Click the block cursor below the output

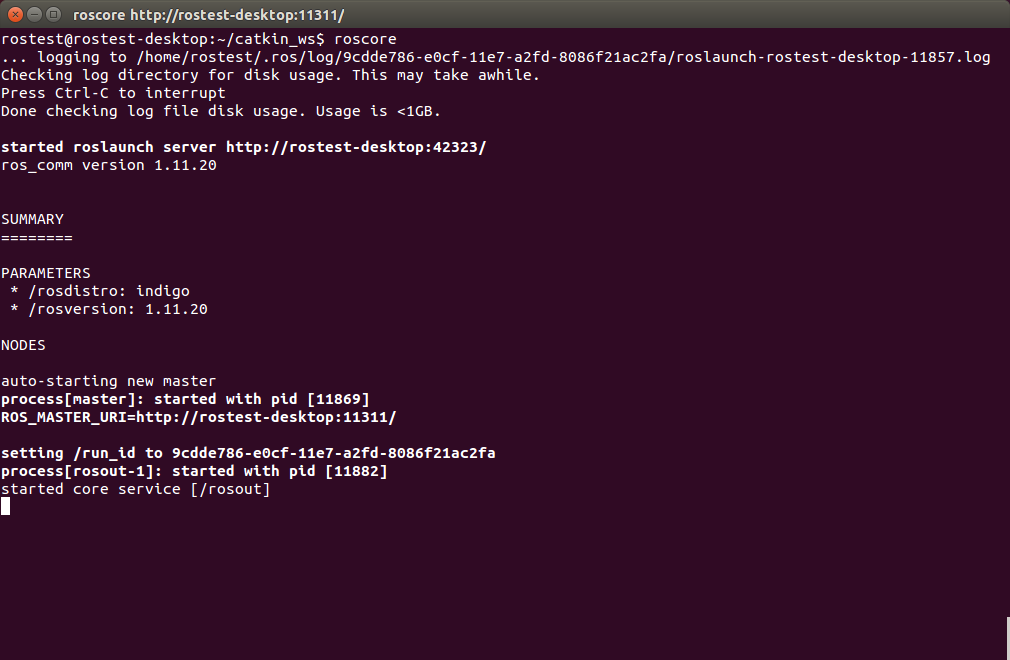[x=6, y=507]
